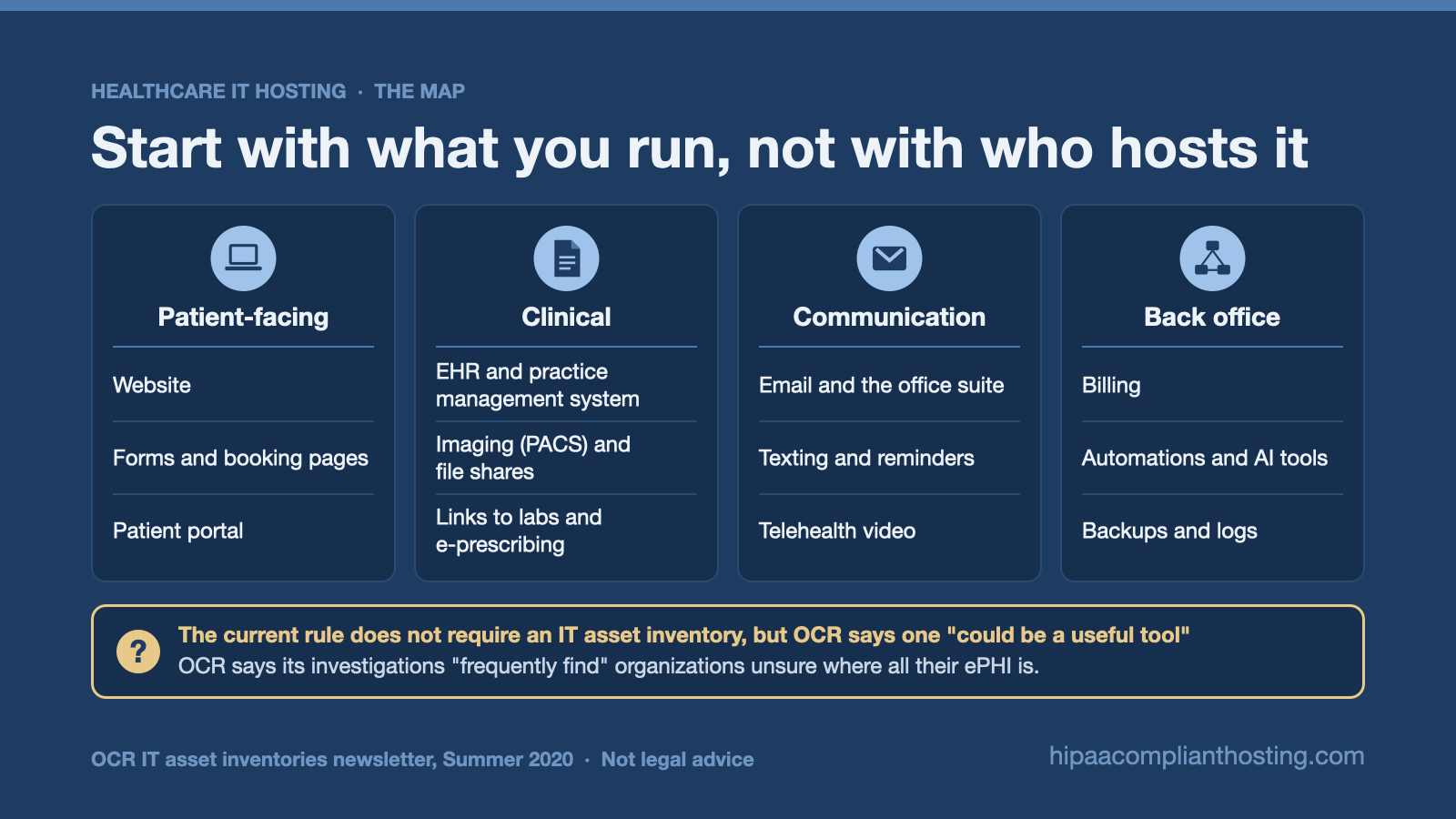Click OCR IT asset inventories newsletter citation

[x=332, y=759]
